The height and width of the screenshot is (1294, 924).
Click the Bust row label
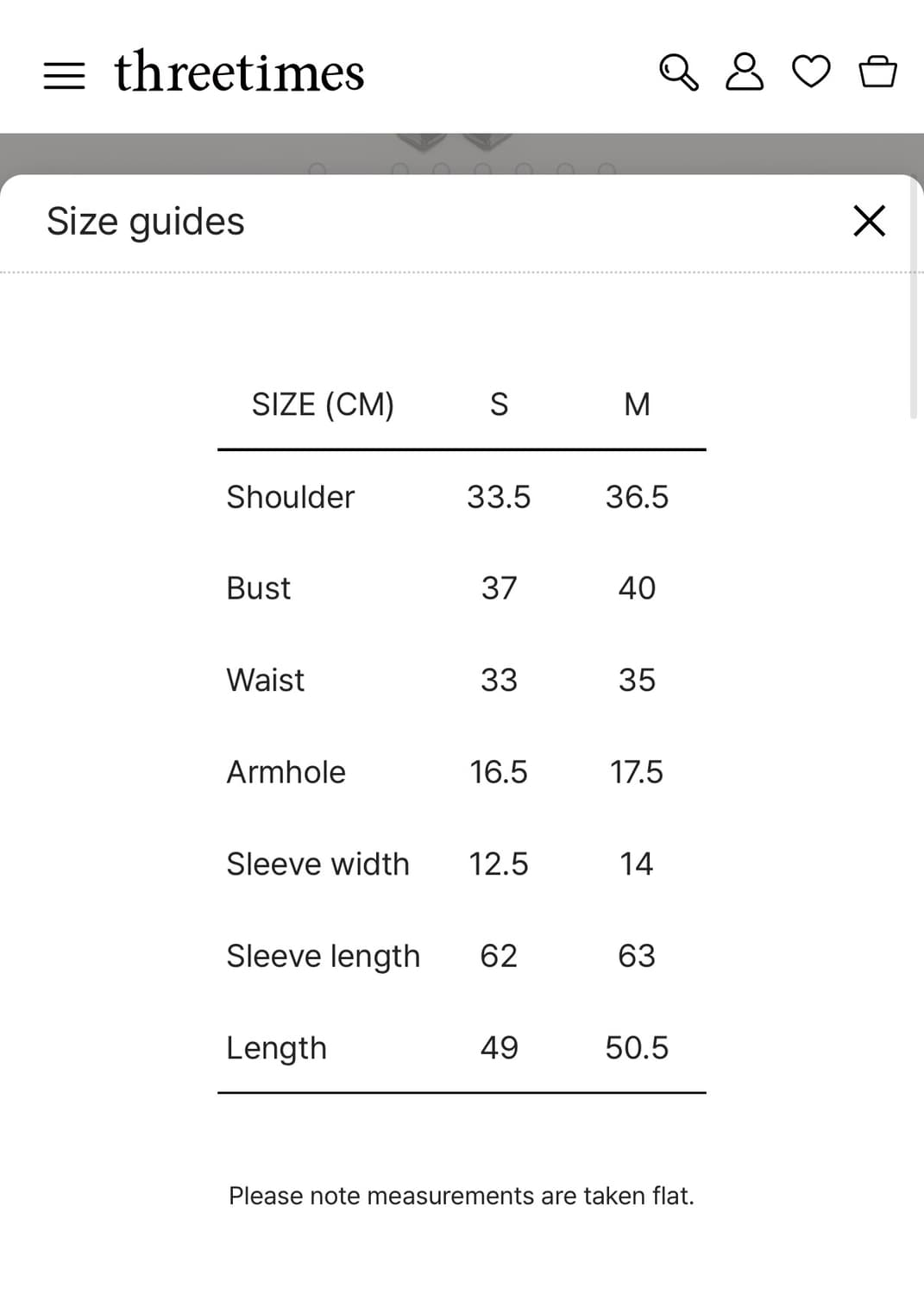[x=258, y=588]
